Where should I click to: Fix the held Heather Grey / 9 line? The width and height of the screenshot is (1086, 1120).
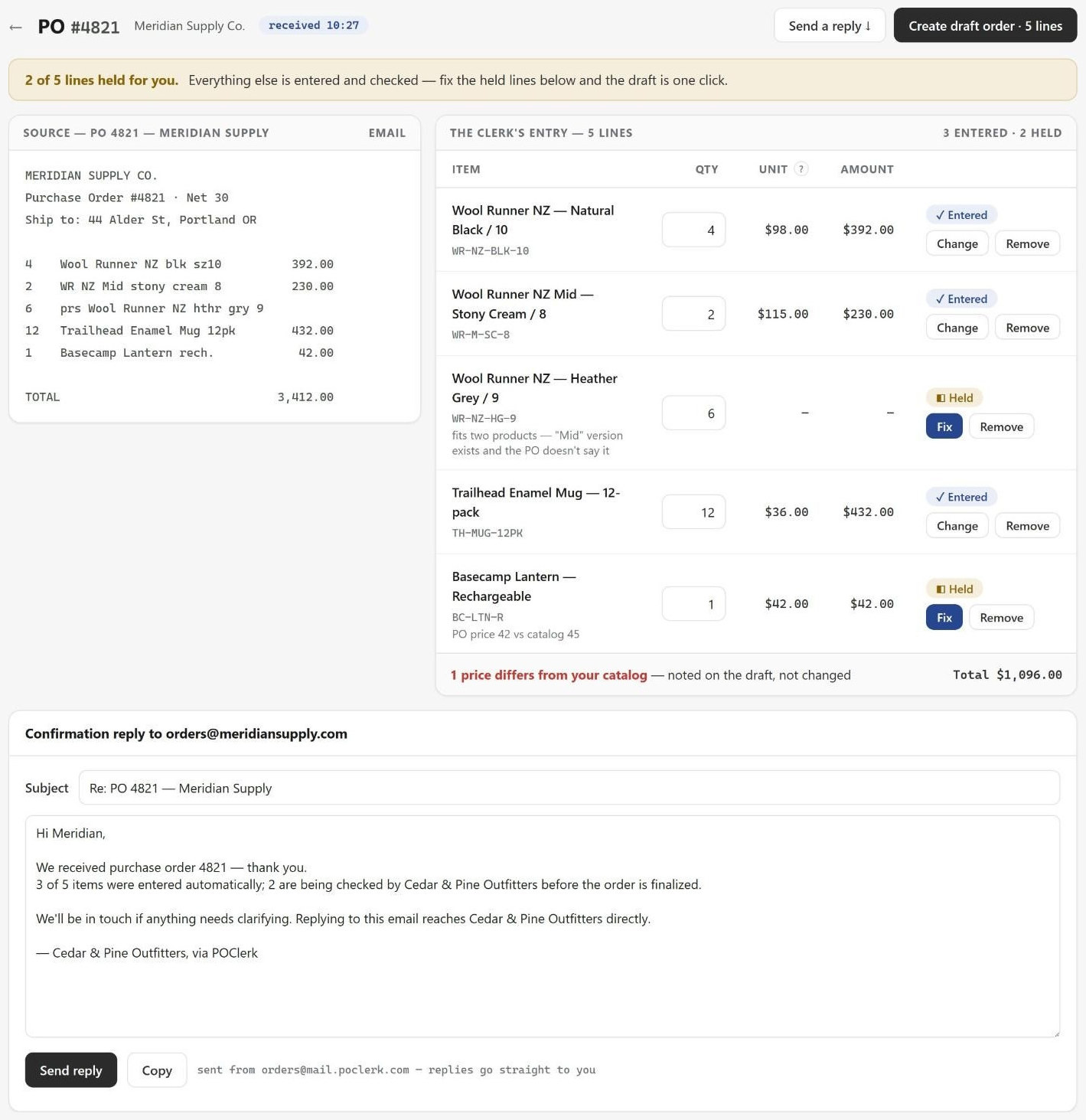(x=944, y=426)
